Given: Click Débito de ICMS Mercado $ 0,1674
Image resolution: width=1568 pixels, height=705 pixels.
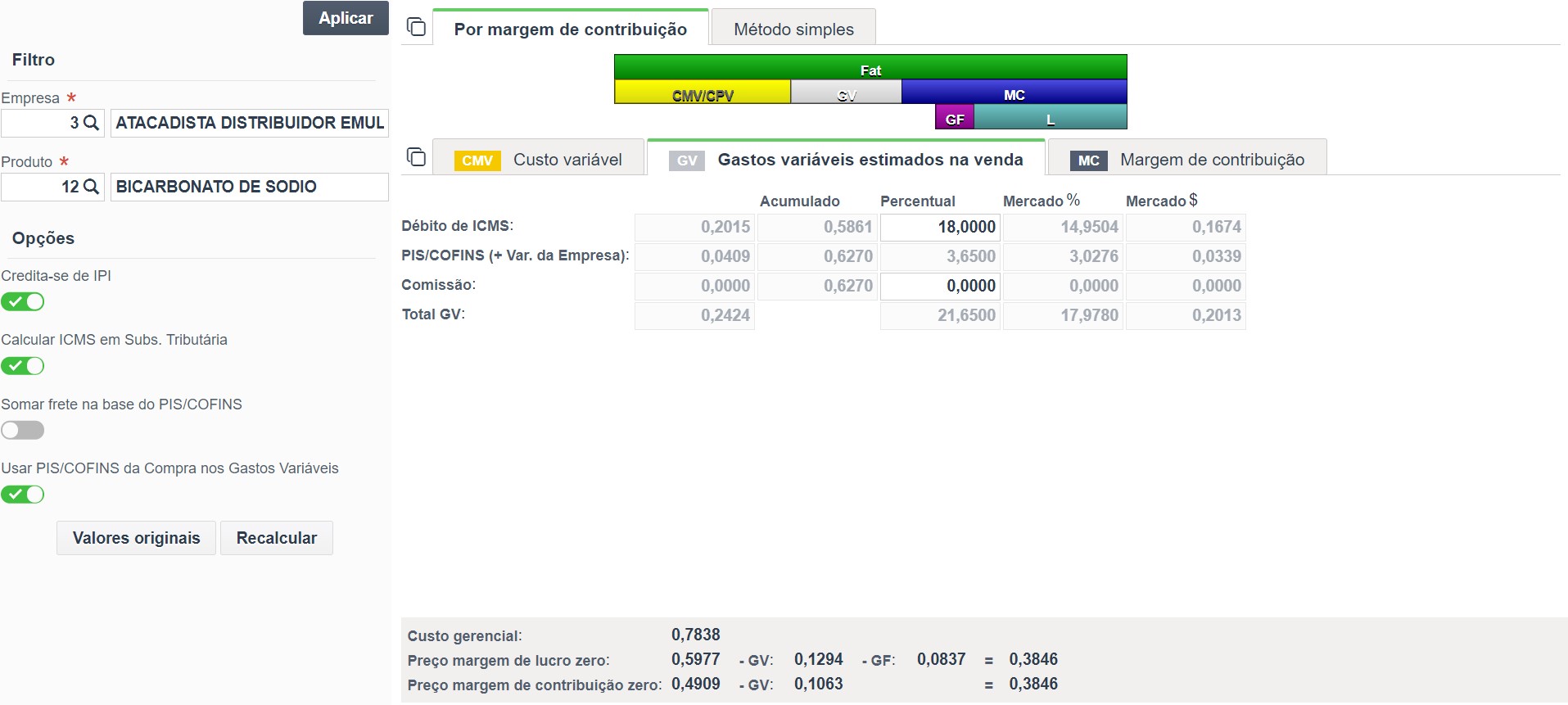Looking at the screenshot, I should point(1186,227).
